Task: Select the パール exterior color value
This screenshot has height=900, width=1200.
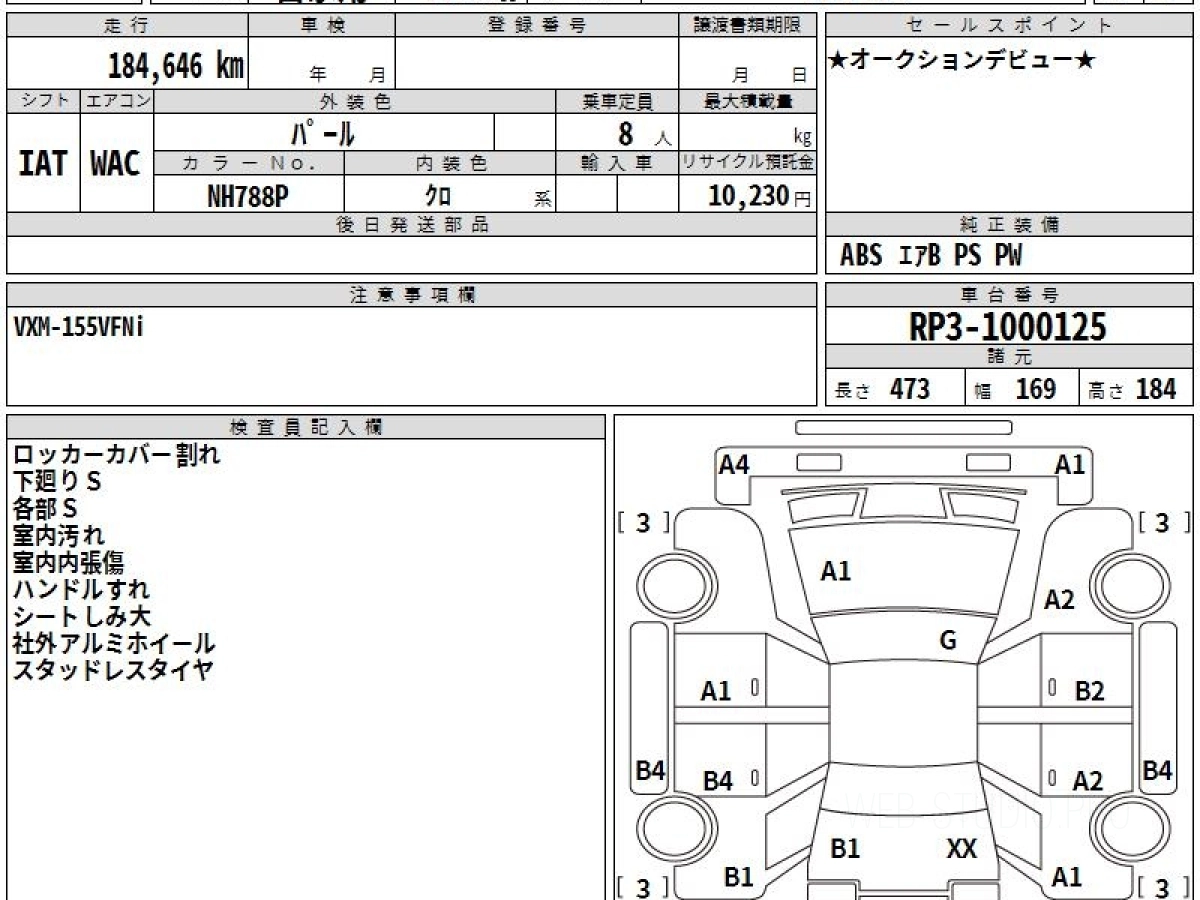Action: [323, 132]
